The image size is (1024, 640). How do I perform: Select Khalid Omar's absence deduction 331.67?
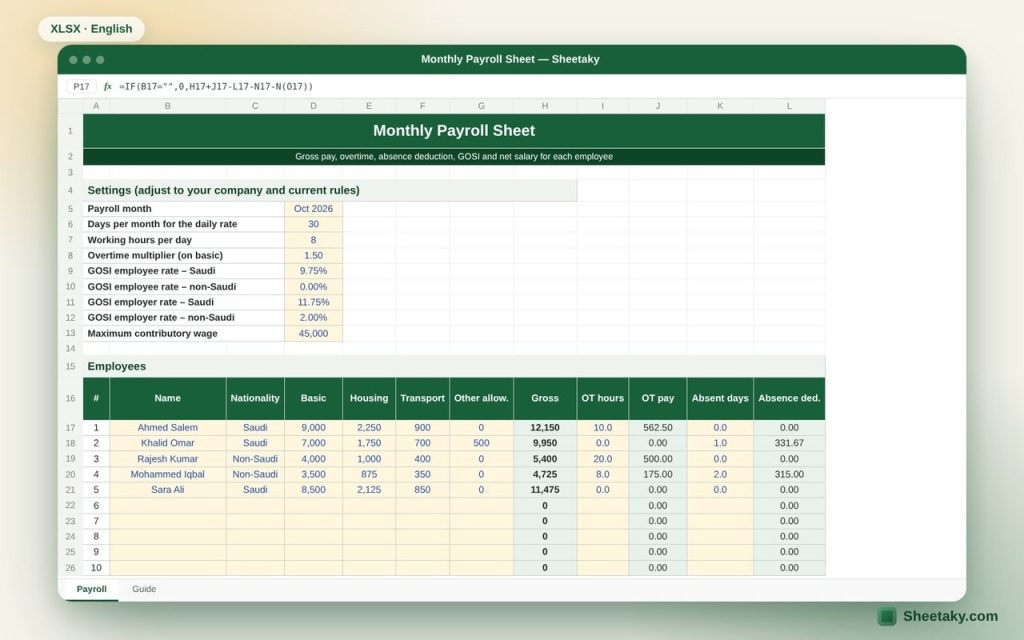click(x=789, y=443)
